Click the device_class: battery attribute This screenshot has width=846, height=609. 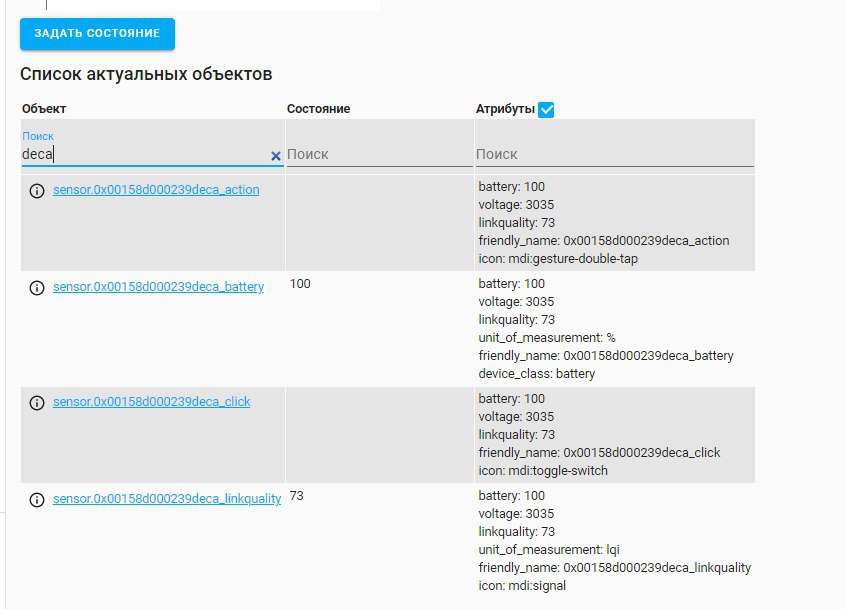pyautogui.click(x=536, y=374)
